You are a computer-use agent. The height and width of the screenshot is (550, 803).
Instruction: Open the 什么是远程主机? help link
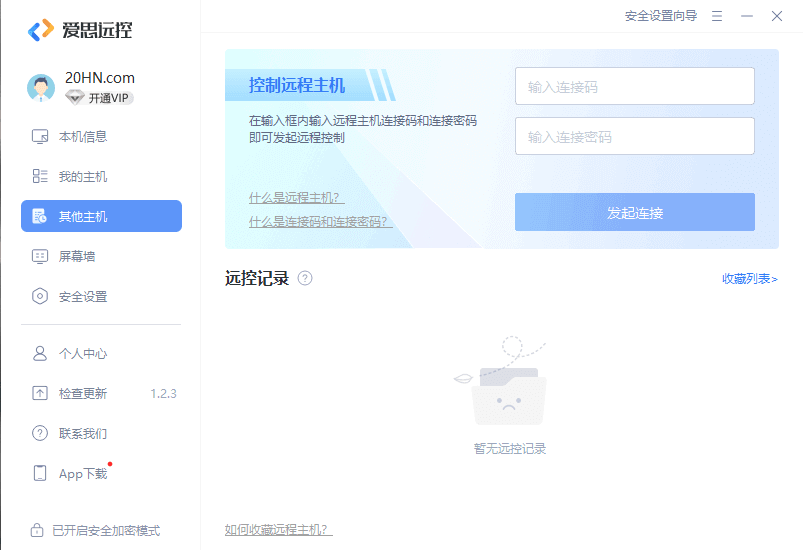pyautogui.click(x=296, y=197)
